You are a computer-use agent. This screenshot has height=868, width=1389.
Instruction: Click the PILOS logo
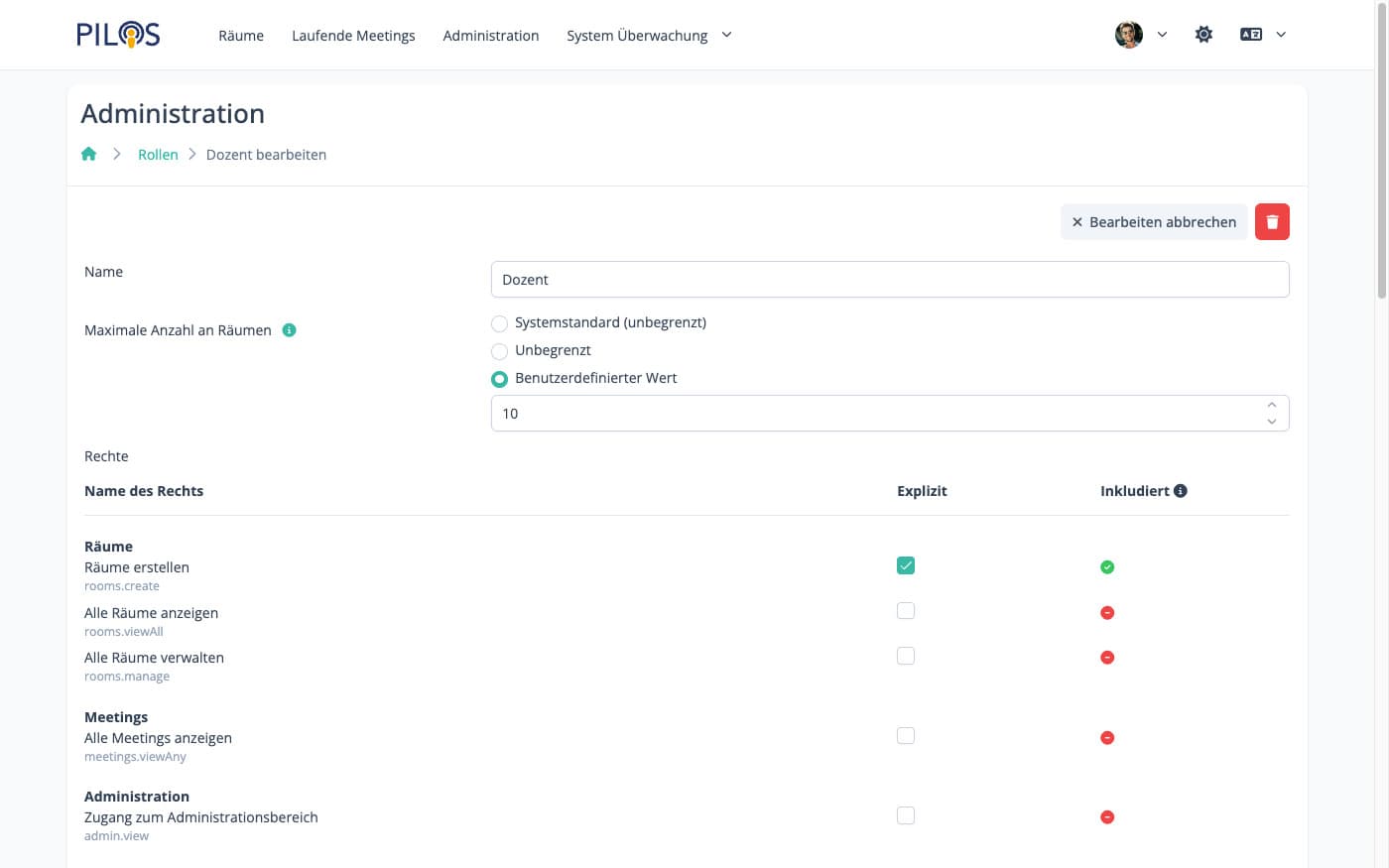click(118, 35)
